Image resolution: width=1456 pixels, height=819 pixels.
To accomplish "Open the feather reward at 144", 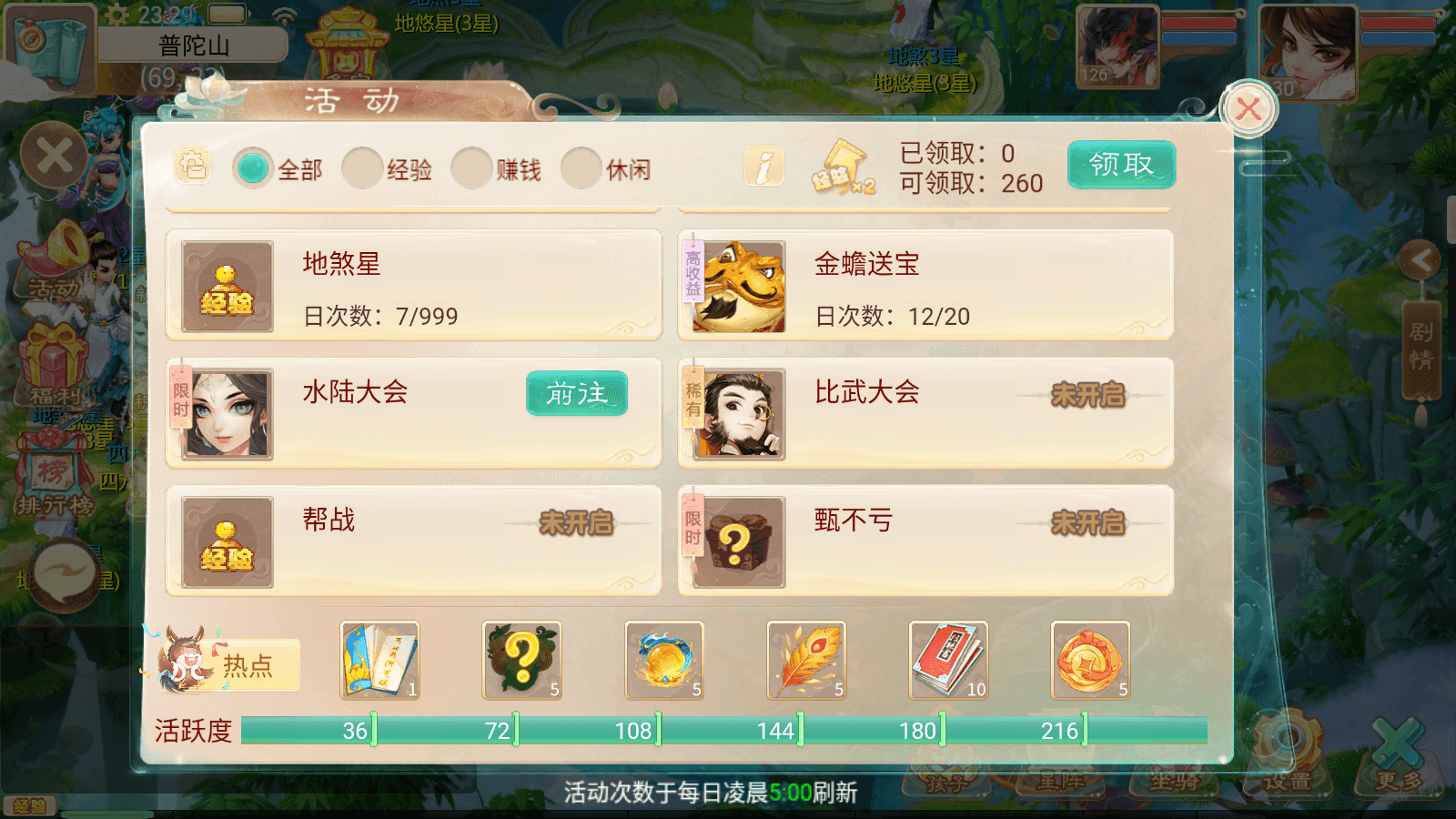I will [806, 661].
